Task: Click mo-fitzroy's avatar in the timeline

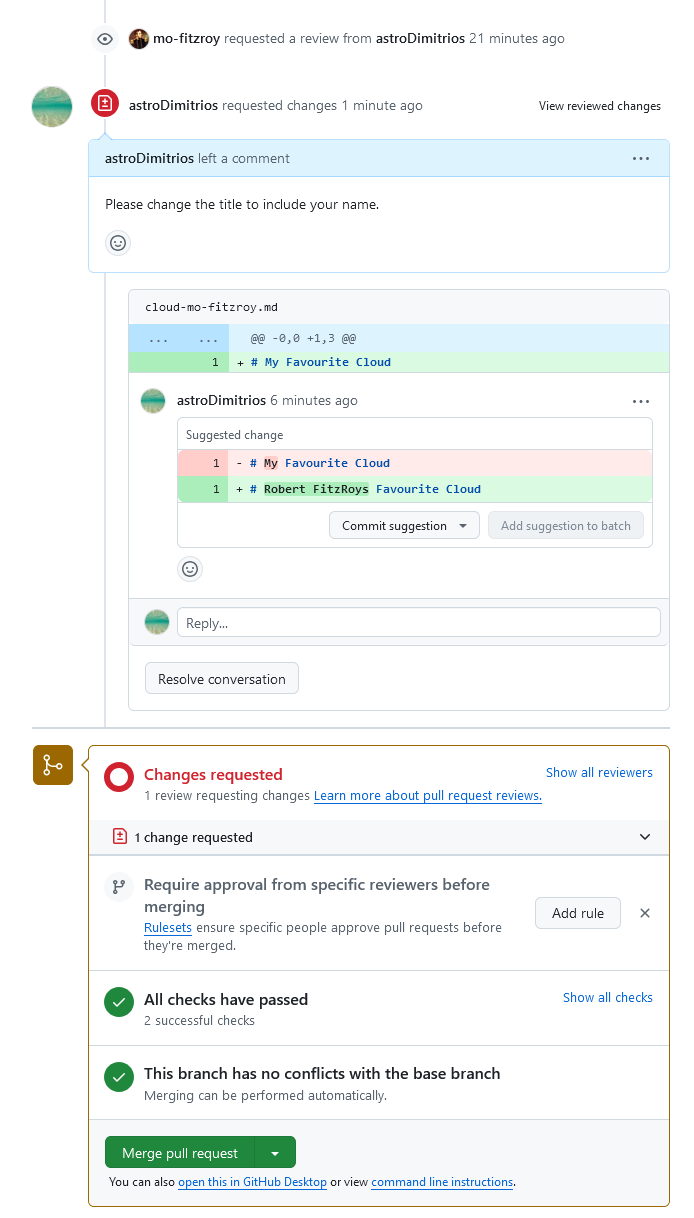Action: coord(138,38)
